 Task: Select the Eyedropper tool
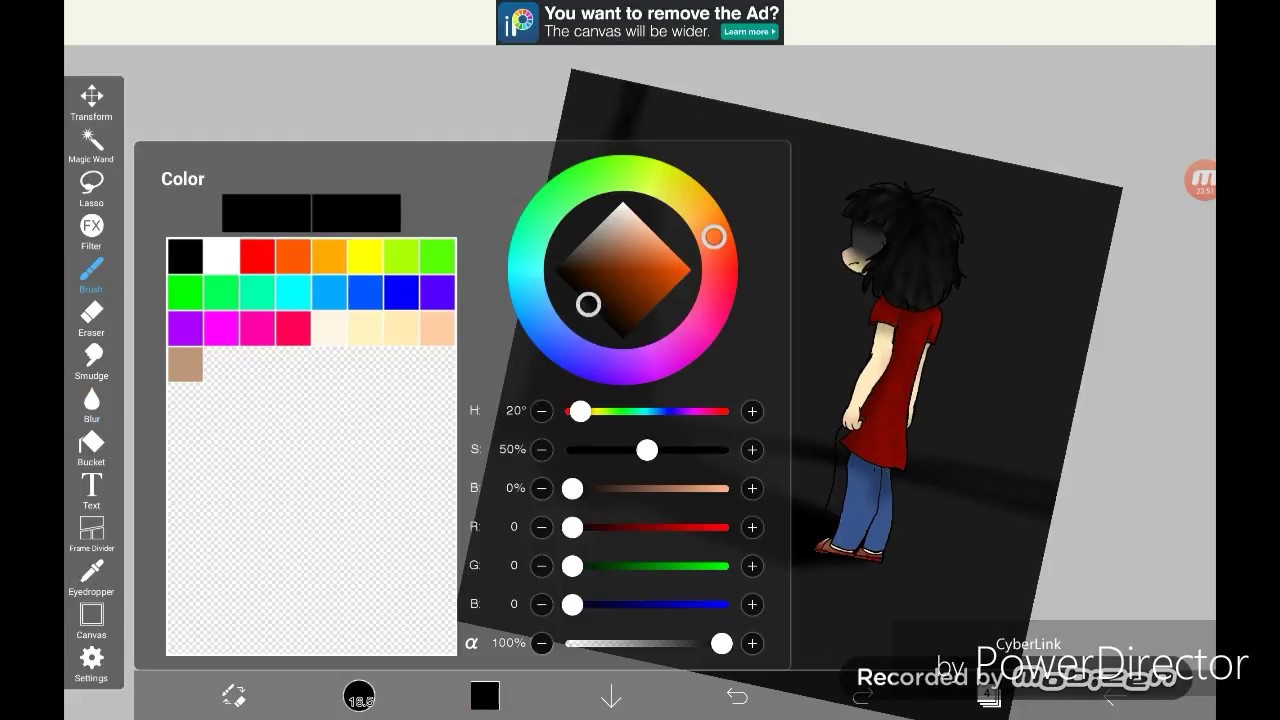(x=92, y=577)
